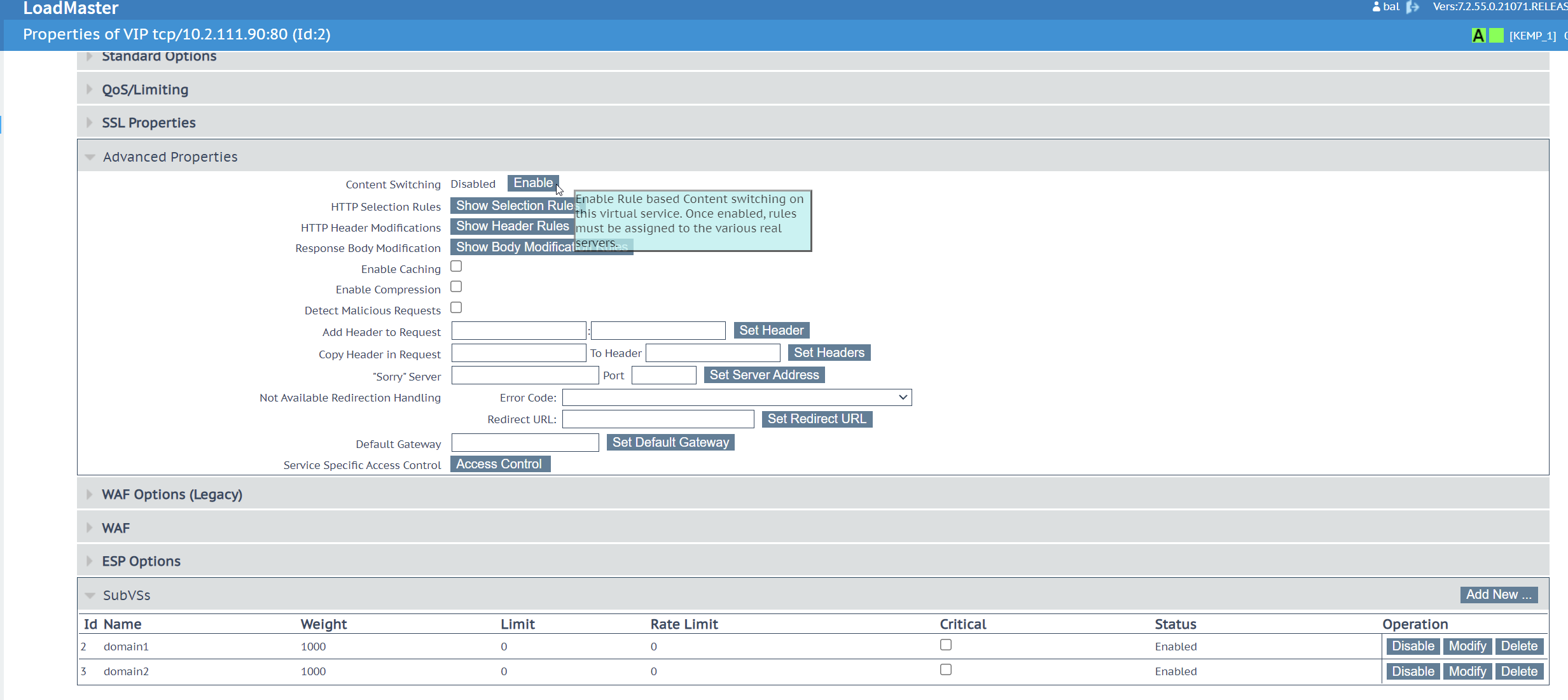The height and width of the screenshot is (700, 1568).
Task: Mark domain1 as Critical
Action: (x=946, y=645)
